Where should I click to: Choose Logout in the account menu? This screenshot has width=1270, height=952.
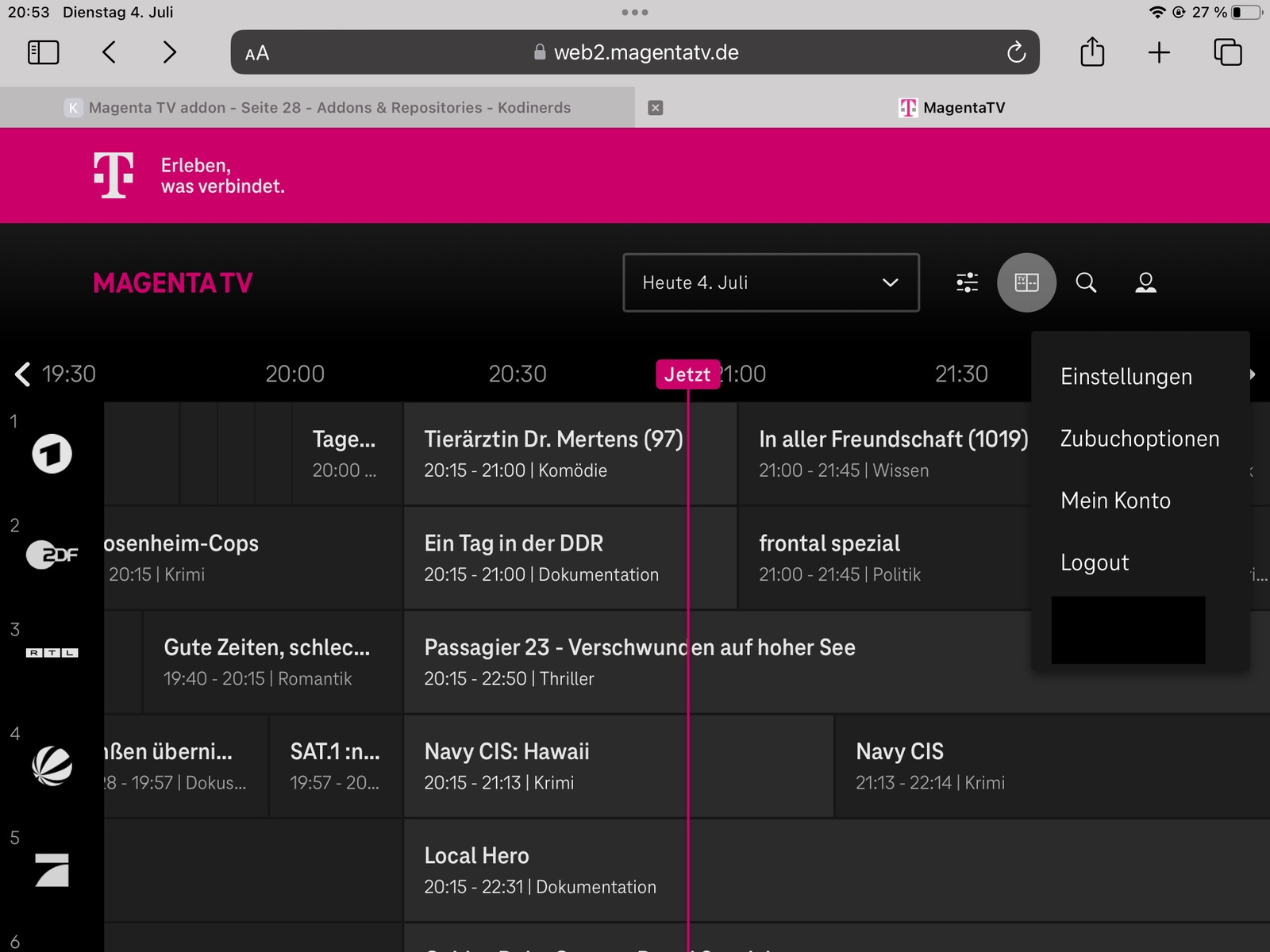1094,562
